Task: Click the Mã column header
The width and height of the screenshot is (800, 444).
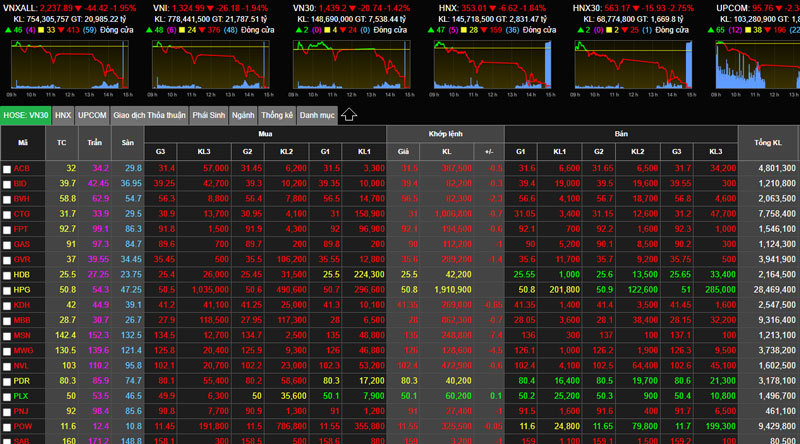Action: [x=23, y=142]
